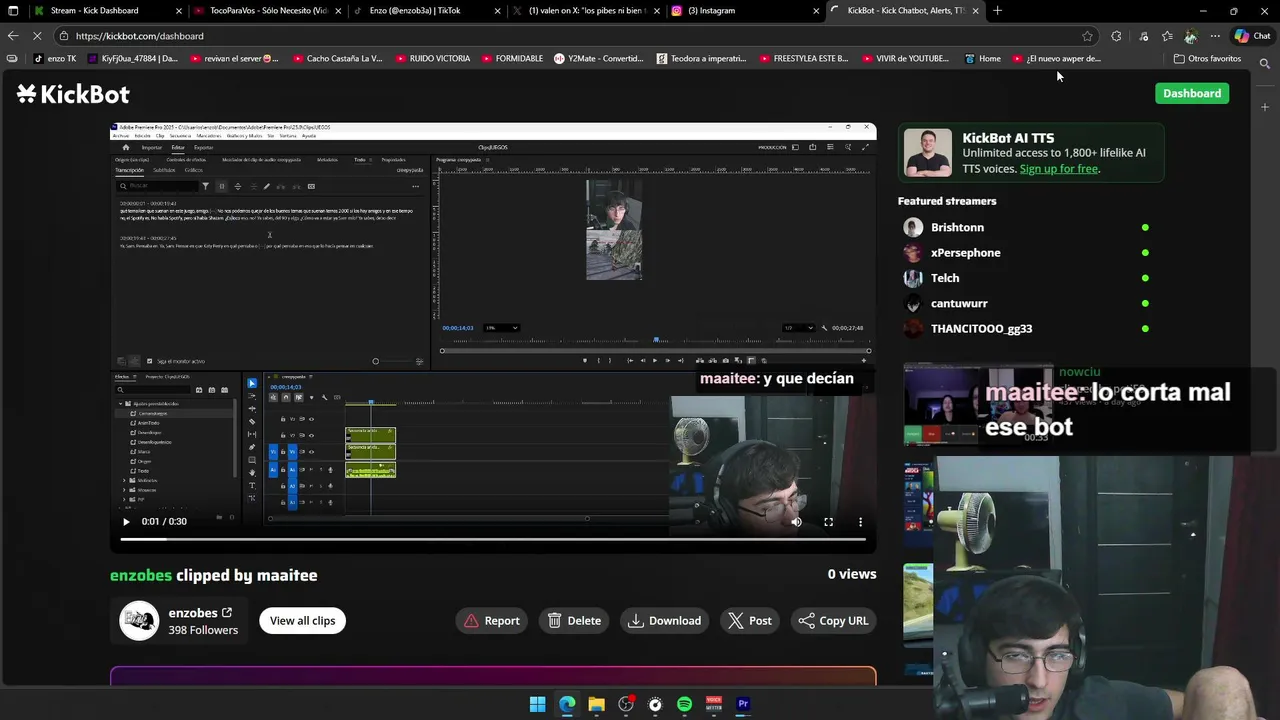The width and height of the screenshot is (1280, 720).
Task: Close the Instagram browser tab
Action: [x=816, y=11]
